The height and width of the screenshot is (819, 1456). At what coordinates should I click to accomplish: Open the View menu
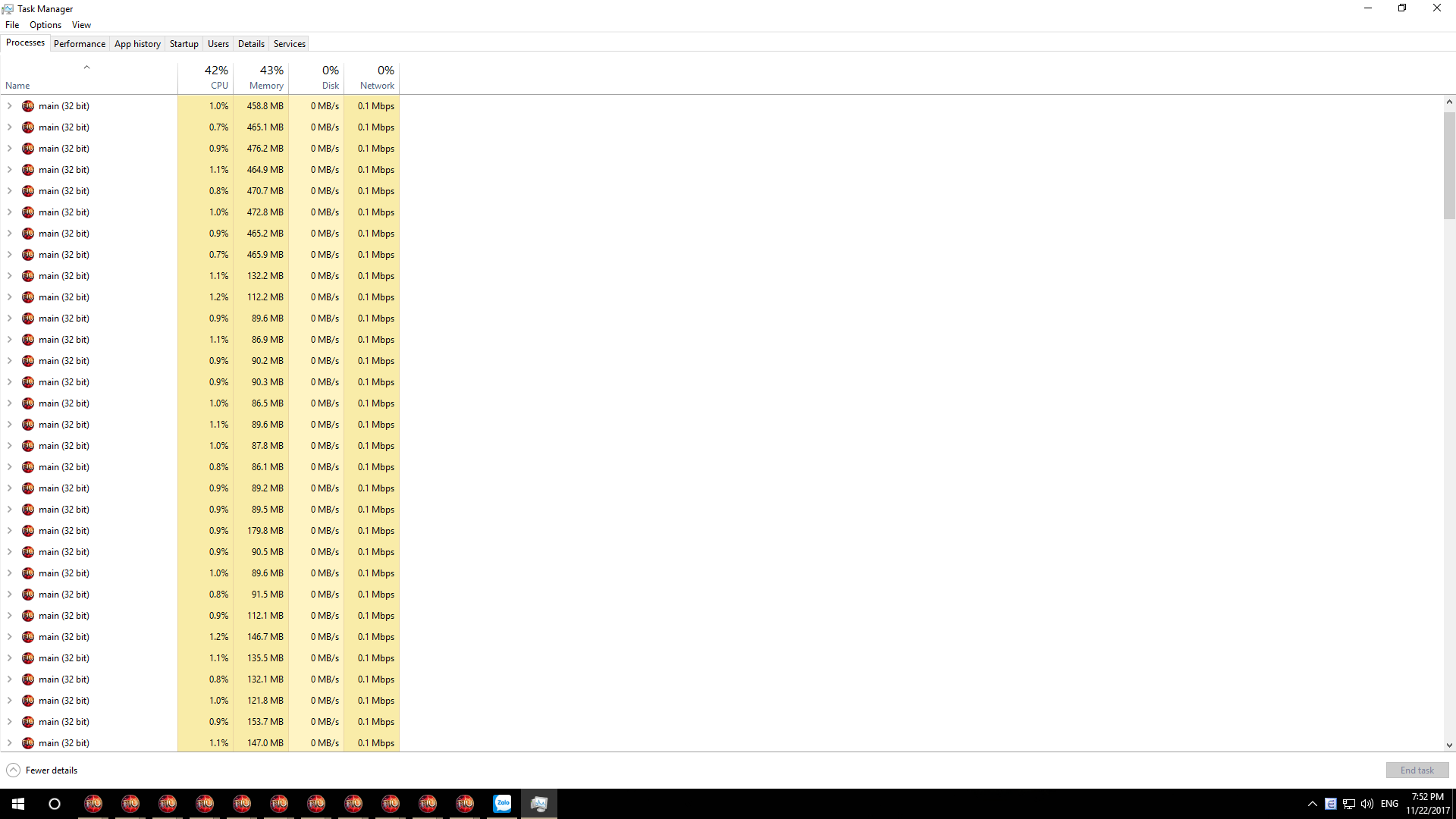coord(81,25)
